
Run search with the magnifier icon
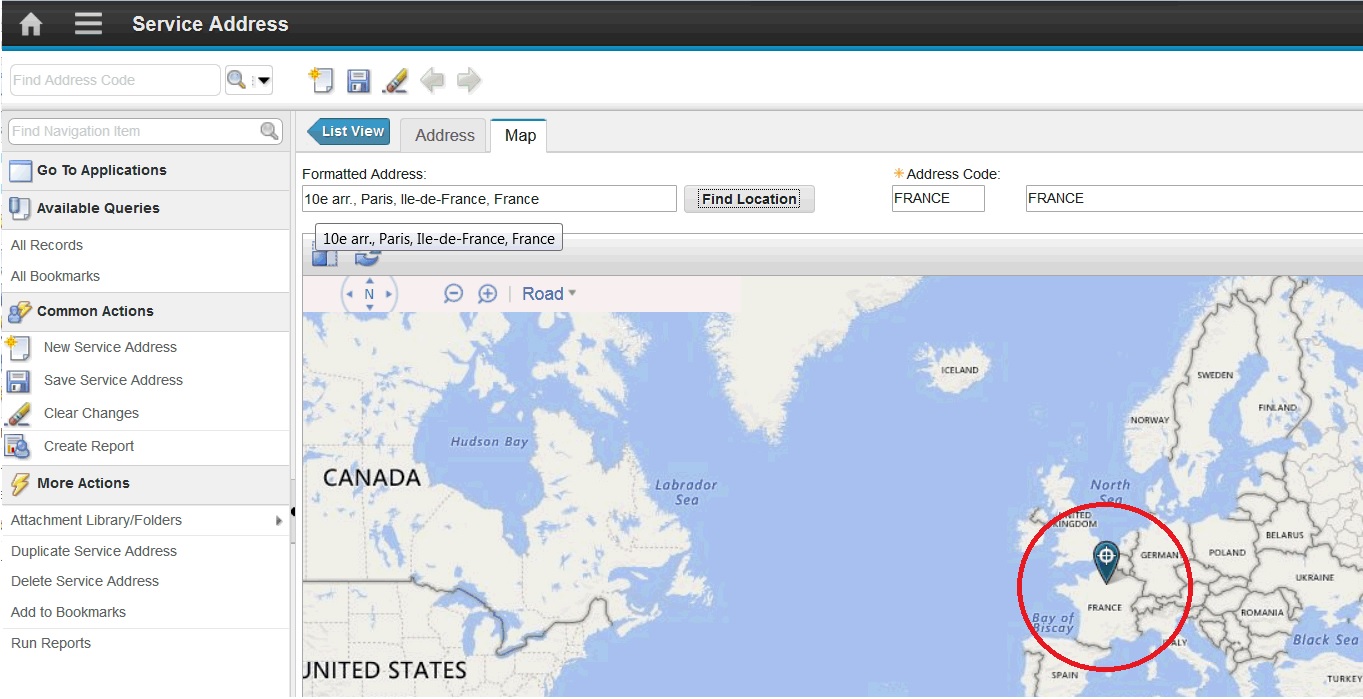[238, 79]
